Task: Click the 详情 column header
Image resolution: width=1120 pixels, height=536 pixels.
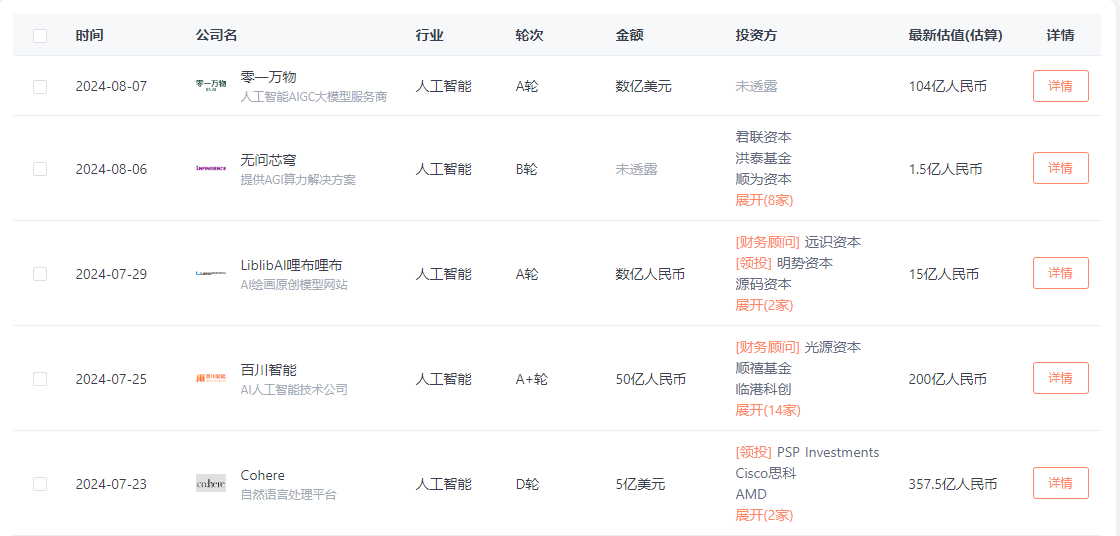Action: coord(1061,36)
